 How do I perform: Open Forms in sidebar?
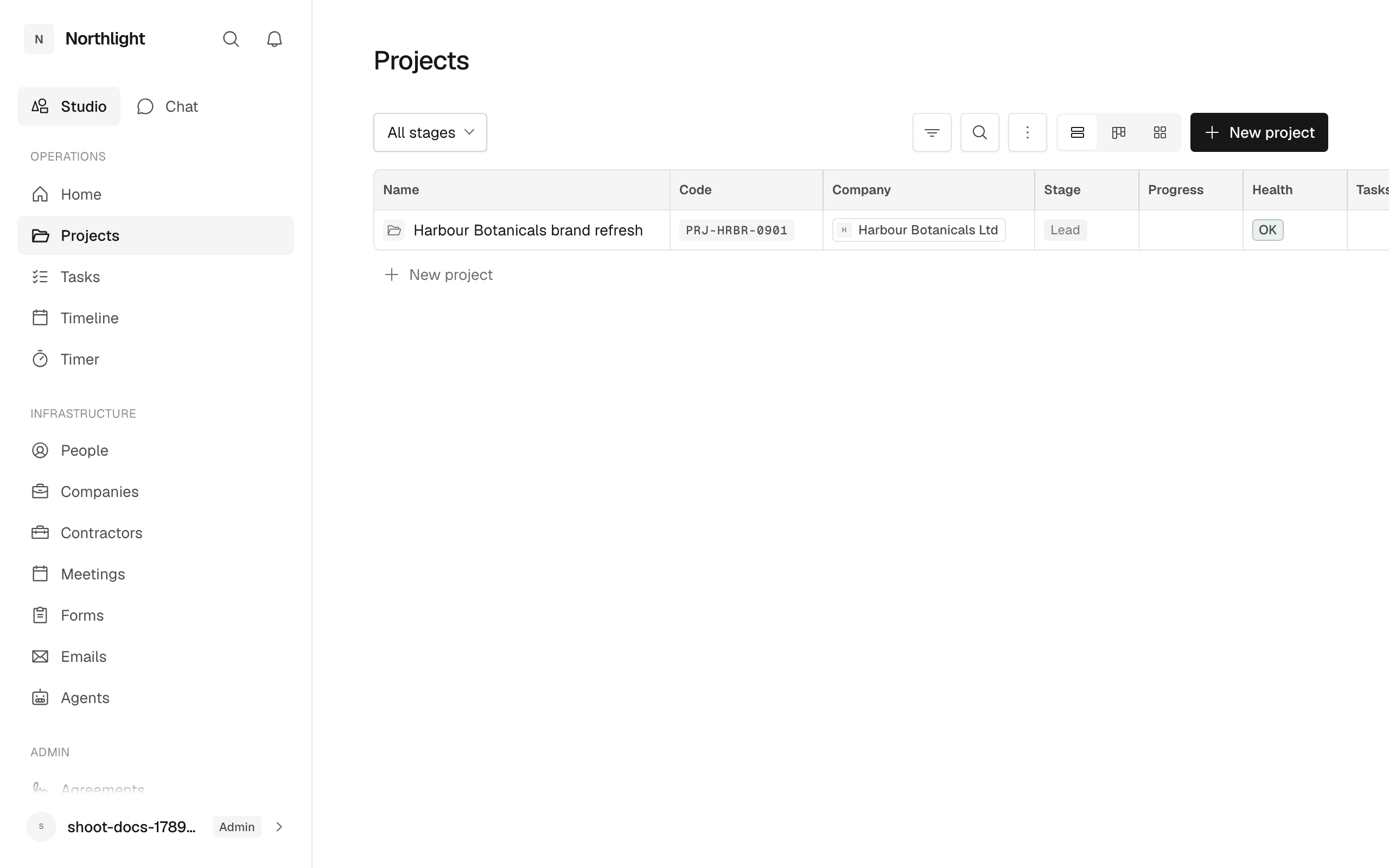(156, 615)
